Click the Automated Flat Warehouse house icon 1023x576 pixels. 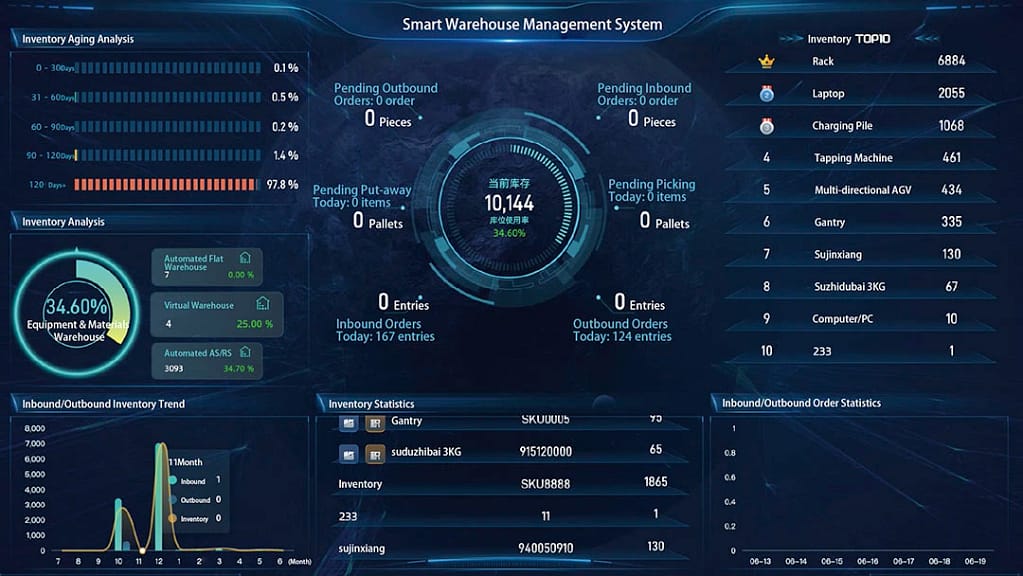click(x=245, y=259)
